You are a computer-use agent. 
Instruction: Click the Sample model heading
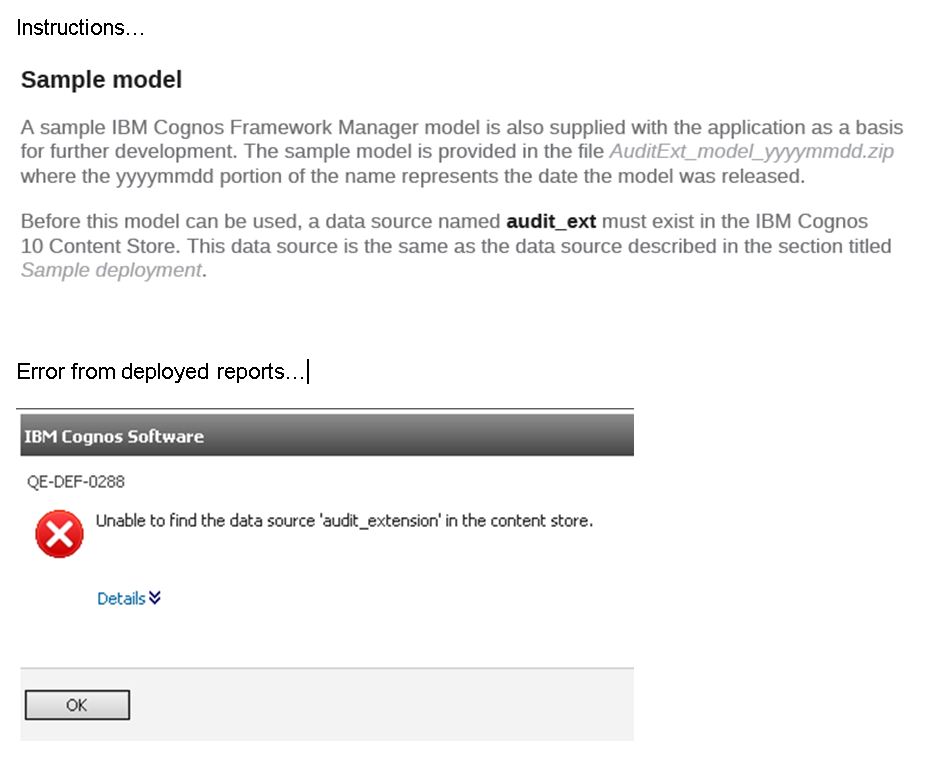coord(101,80)
